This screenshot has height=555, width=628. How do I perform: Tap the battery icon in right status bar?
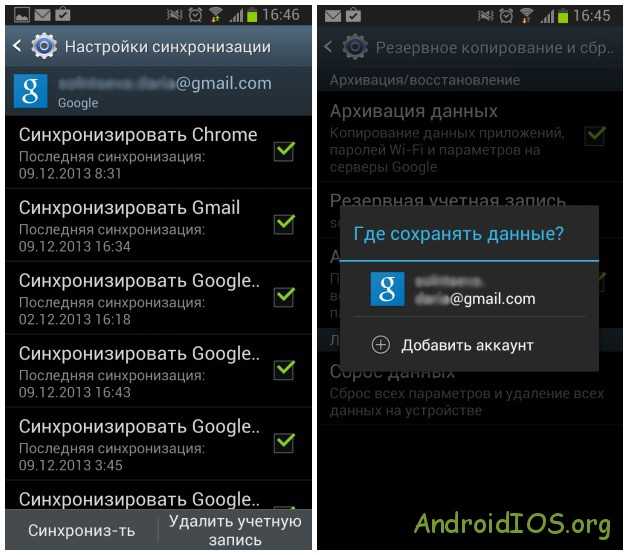tap(563, 16)
